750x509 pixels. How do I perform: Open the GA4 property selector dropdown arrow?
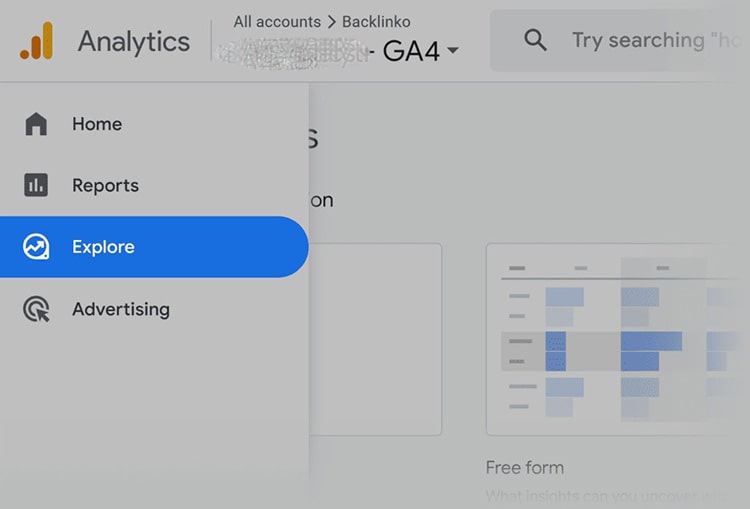(x=452, y=49)
